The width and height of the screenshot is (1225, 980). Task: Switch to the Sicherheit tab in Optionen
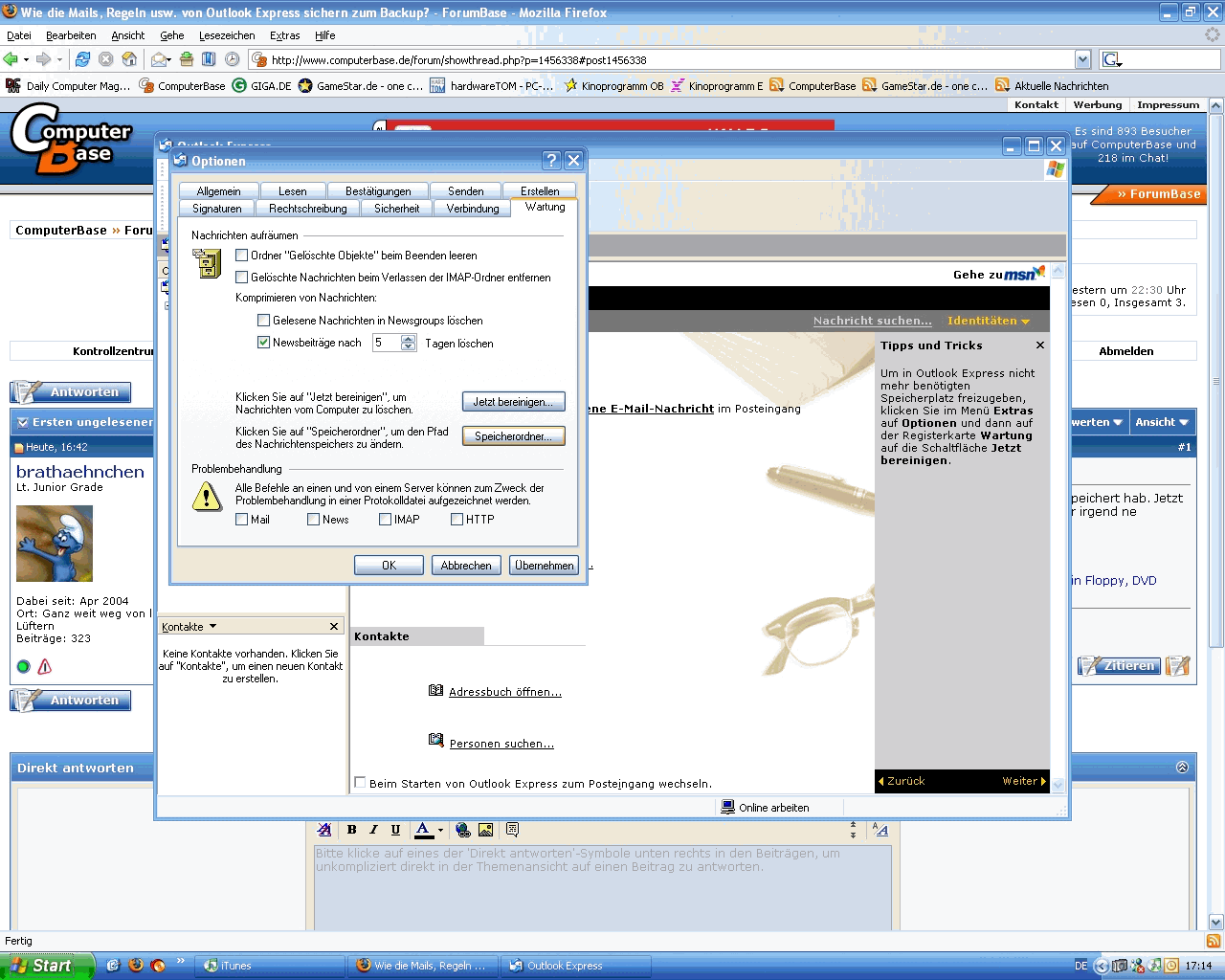(x=397, y=209)
